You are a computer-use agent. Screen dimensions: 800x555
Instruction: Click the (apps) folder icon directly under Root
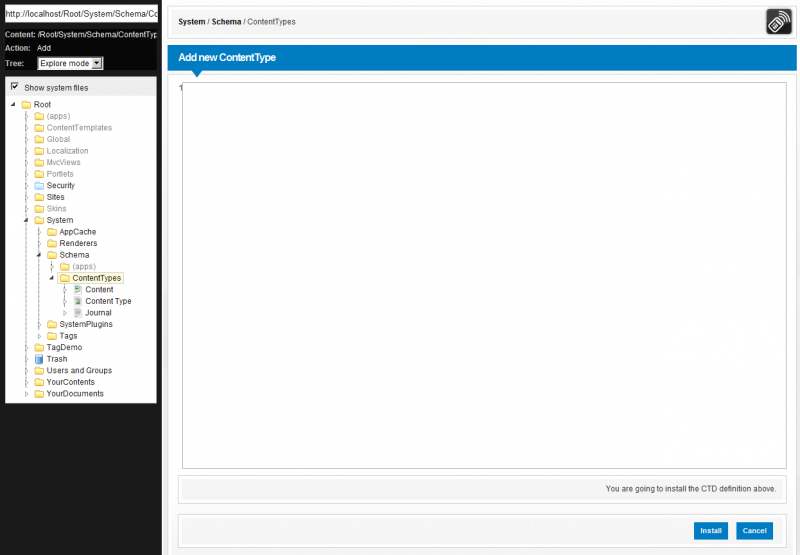tap(39, 116)
